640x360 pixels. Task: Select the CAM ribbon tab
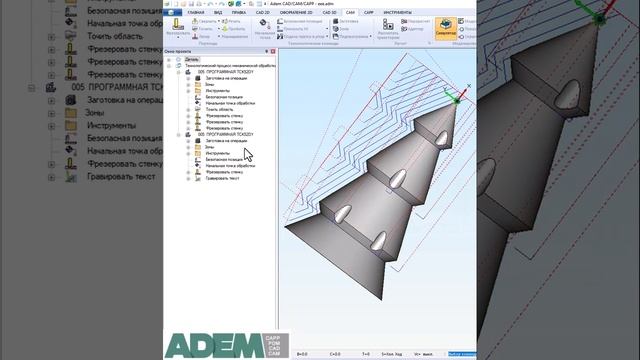[x=350, y=13]
